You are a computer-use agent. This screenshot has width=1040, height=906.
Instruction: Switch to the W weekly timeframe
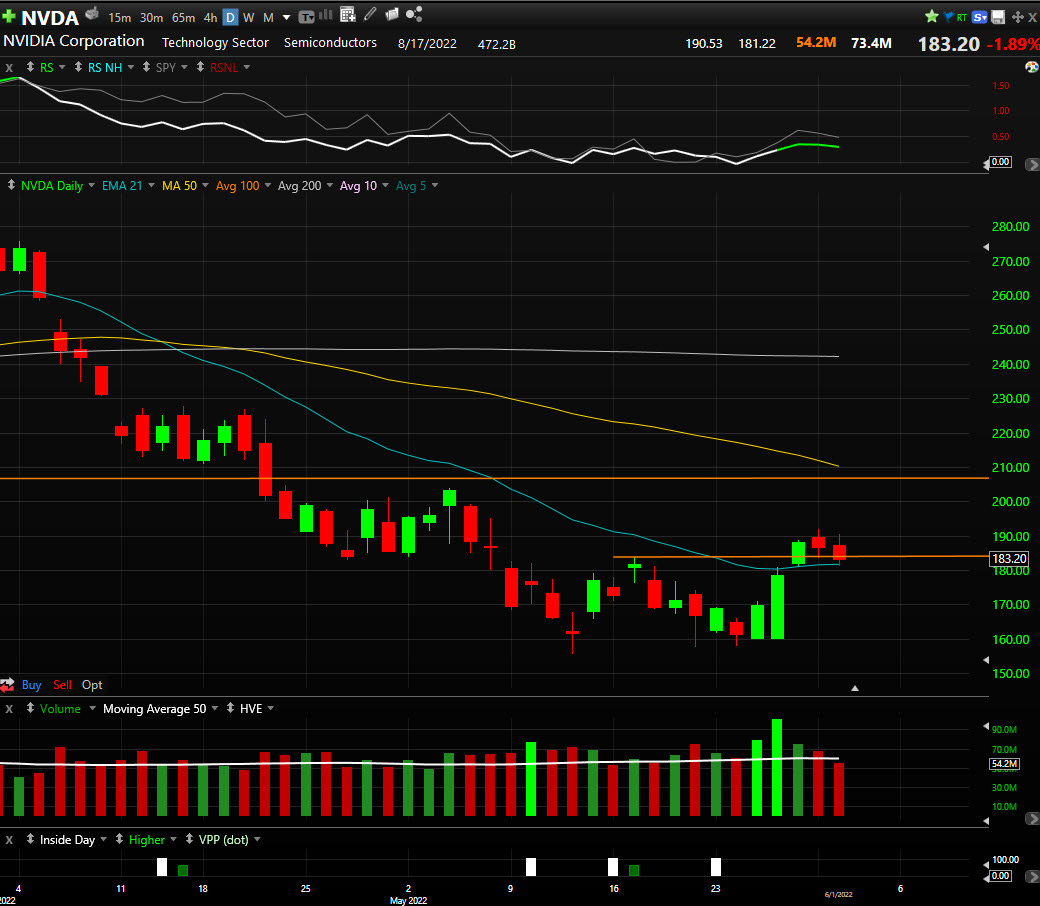pos(249,18)
